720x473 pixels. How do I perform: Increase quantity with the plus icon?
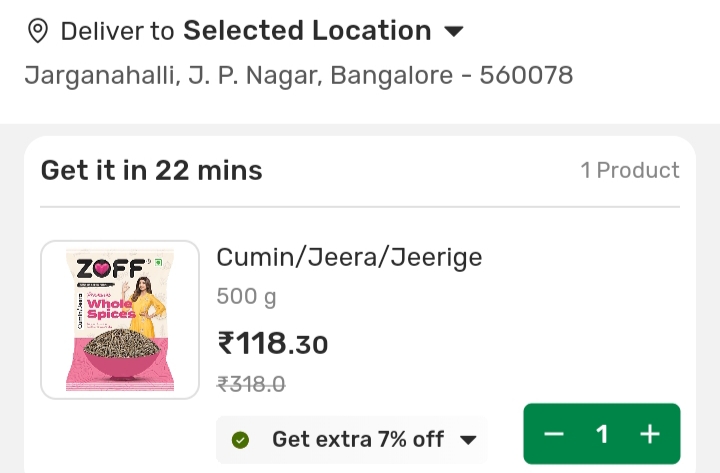point(650,434)
